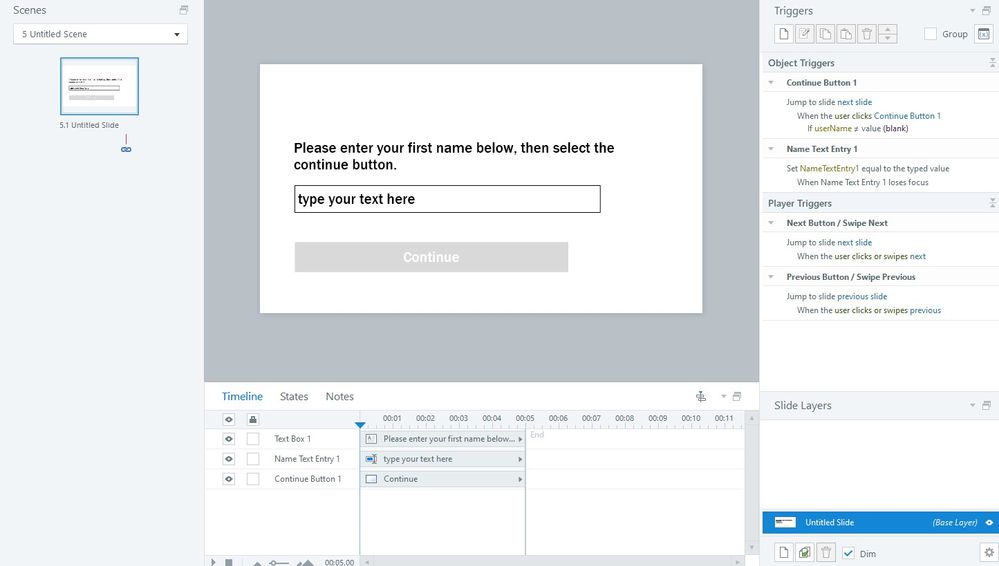The height and width of the screenshot is (566, 999).
Task: Click the blue timeline playhead marker
Action: (x=360, y=424)
